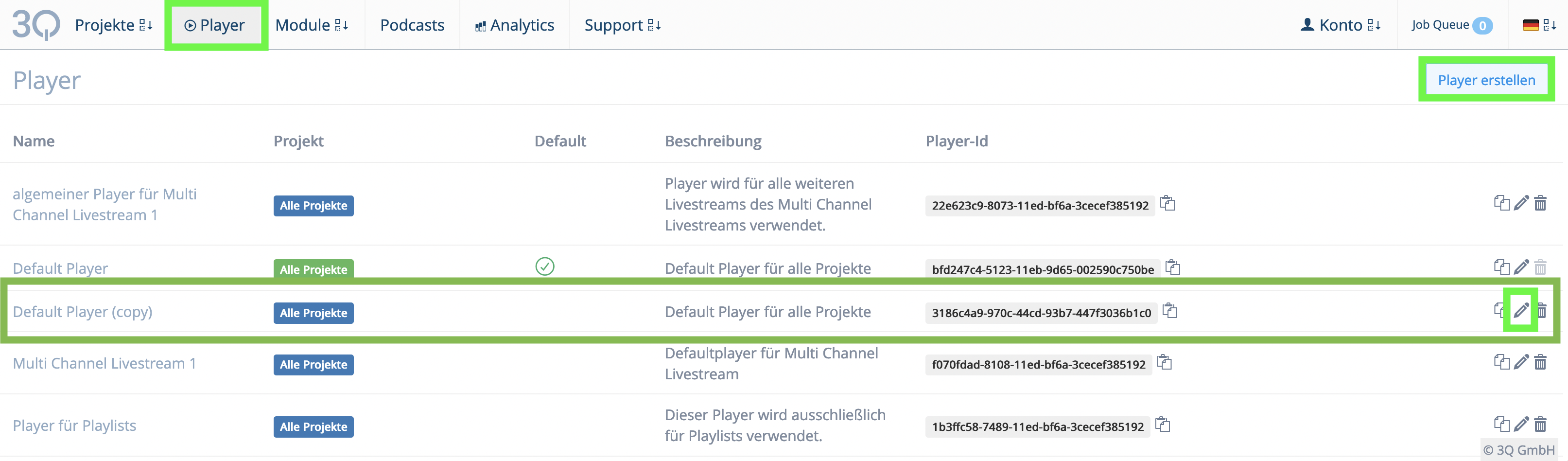Click the Default checkmark of Default Player
Image resolution: width=1568 pixels, height=461 pixels.
coord(545,266)
